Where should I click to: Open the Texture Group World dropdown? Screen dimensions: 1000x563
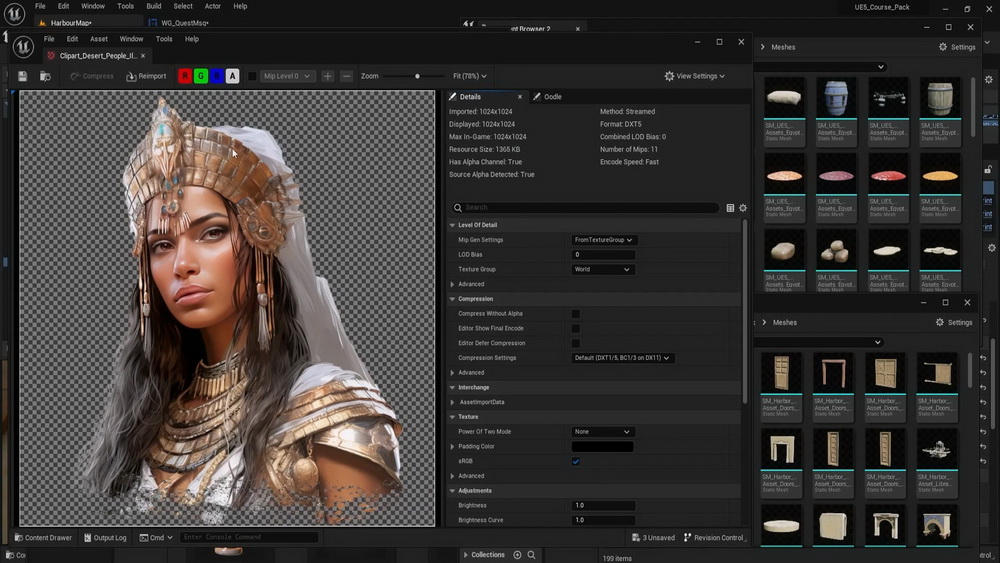[603, 269]
